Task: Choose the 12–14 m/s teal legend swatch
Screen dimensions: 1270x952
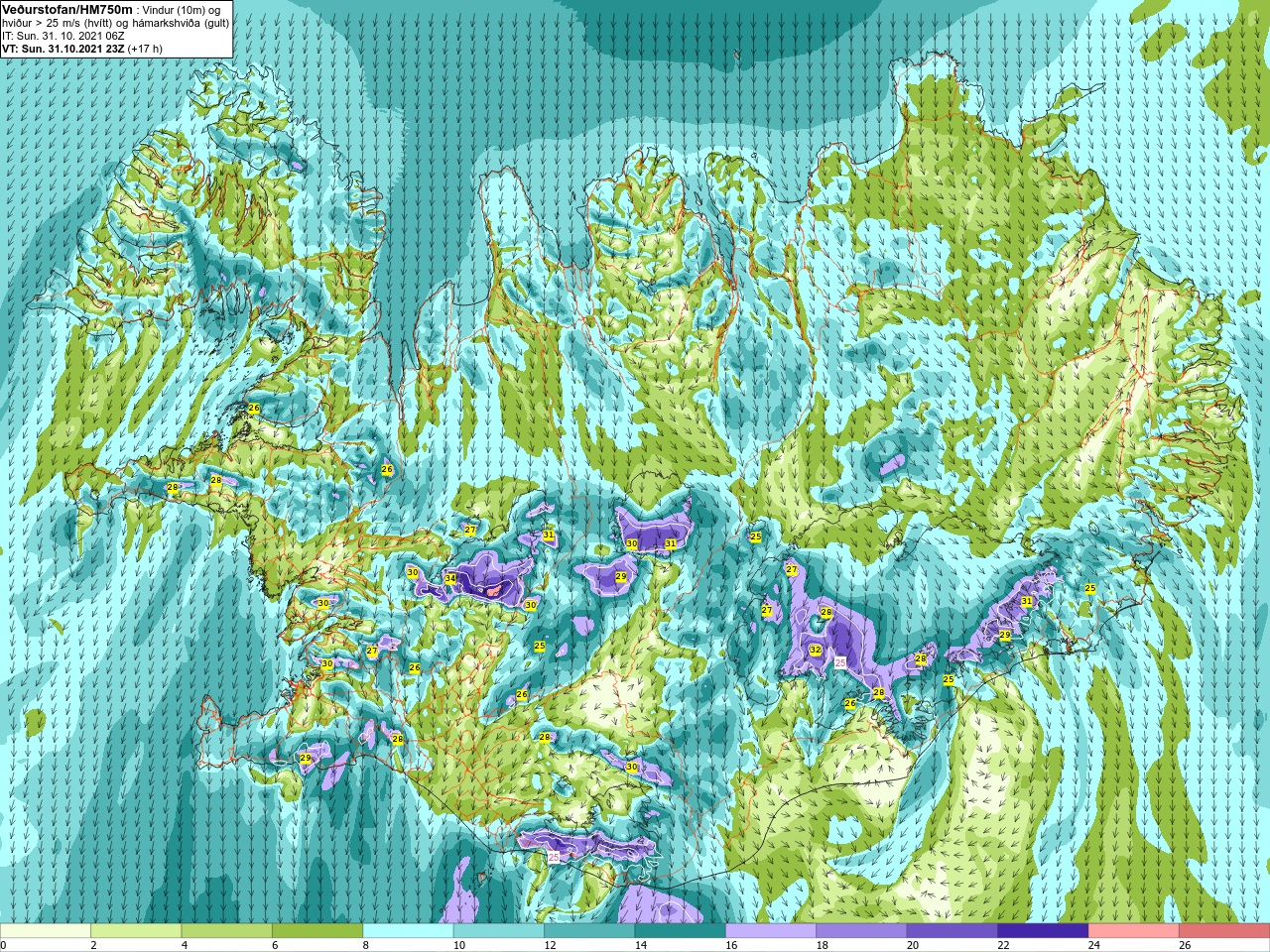Action: tap(590, 931)
